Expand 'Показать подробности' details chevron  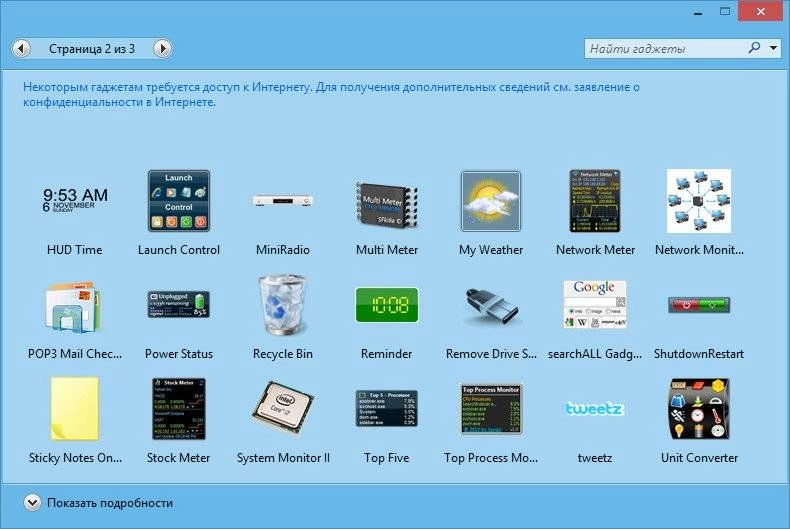coord(32,503)
